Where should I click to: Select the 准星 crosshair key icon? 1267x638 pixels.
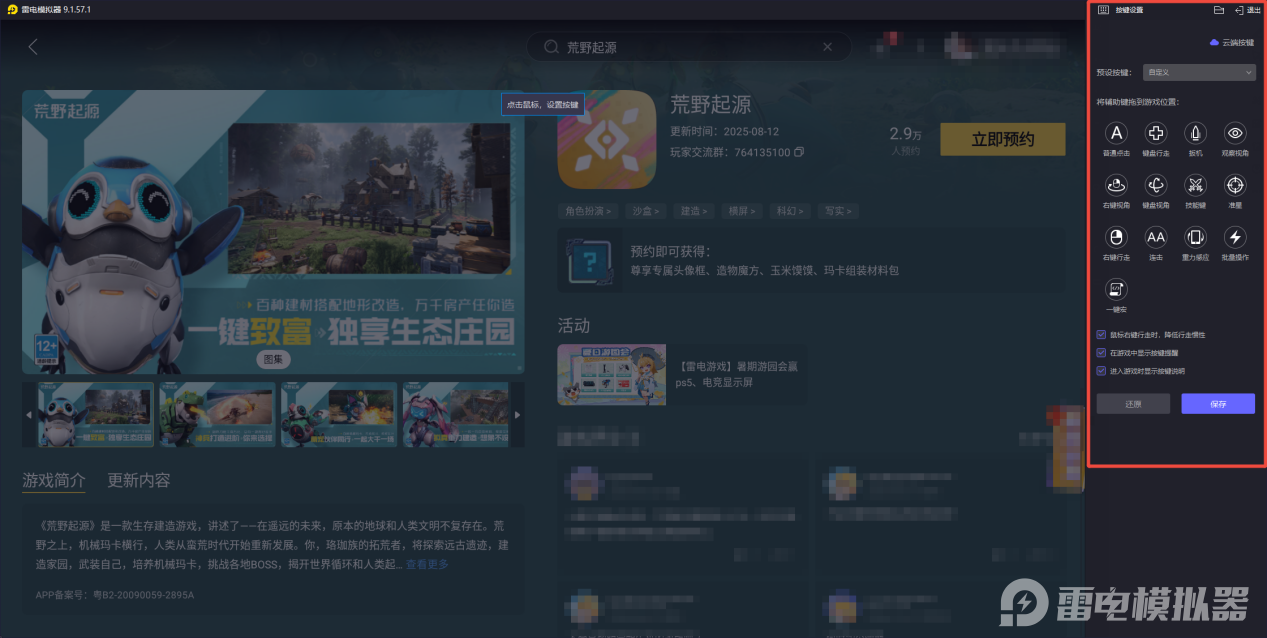[x=1234, y=185]
